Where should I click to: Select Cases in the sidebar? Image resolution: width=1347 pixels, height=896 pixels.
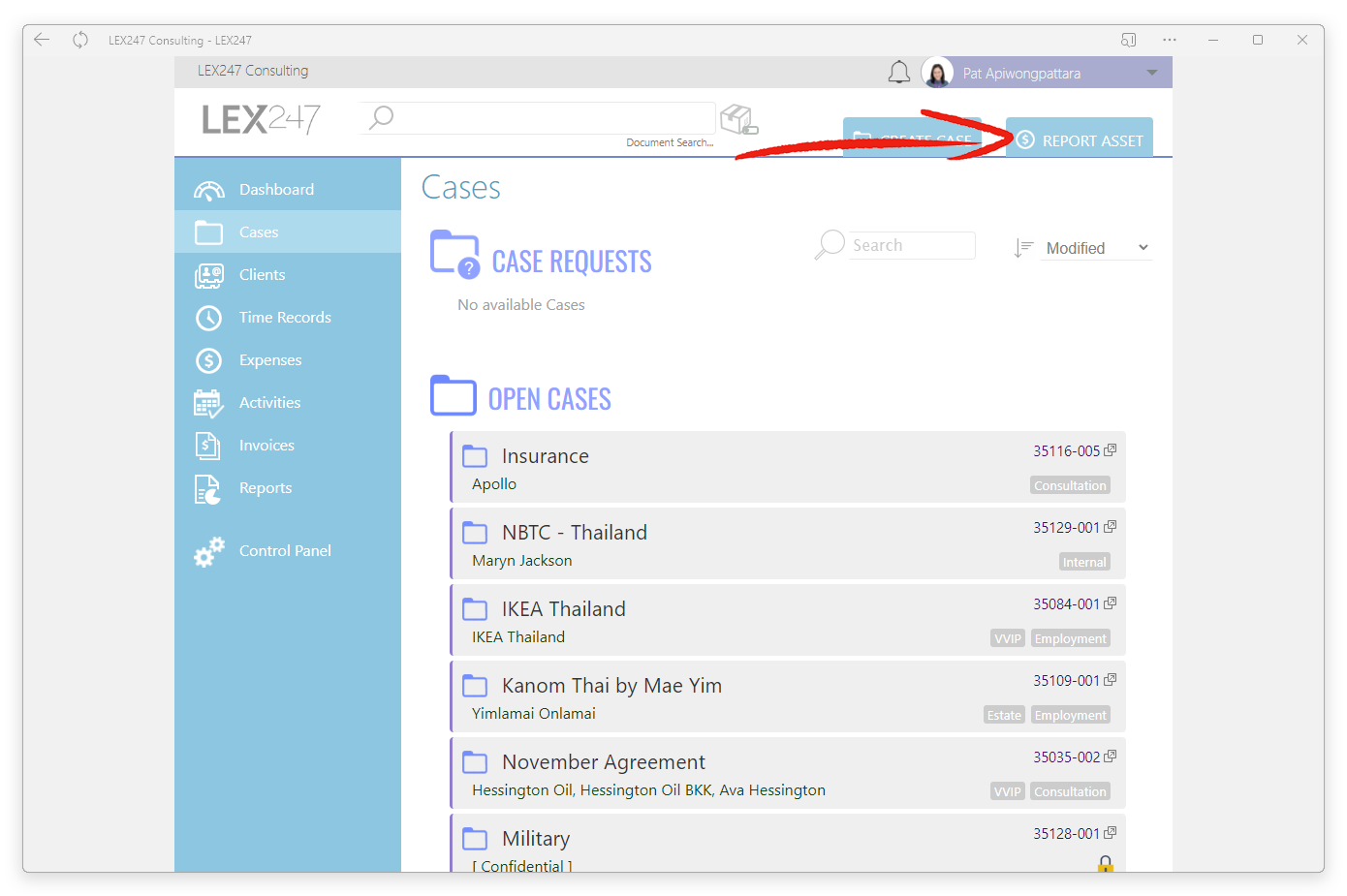288,232
